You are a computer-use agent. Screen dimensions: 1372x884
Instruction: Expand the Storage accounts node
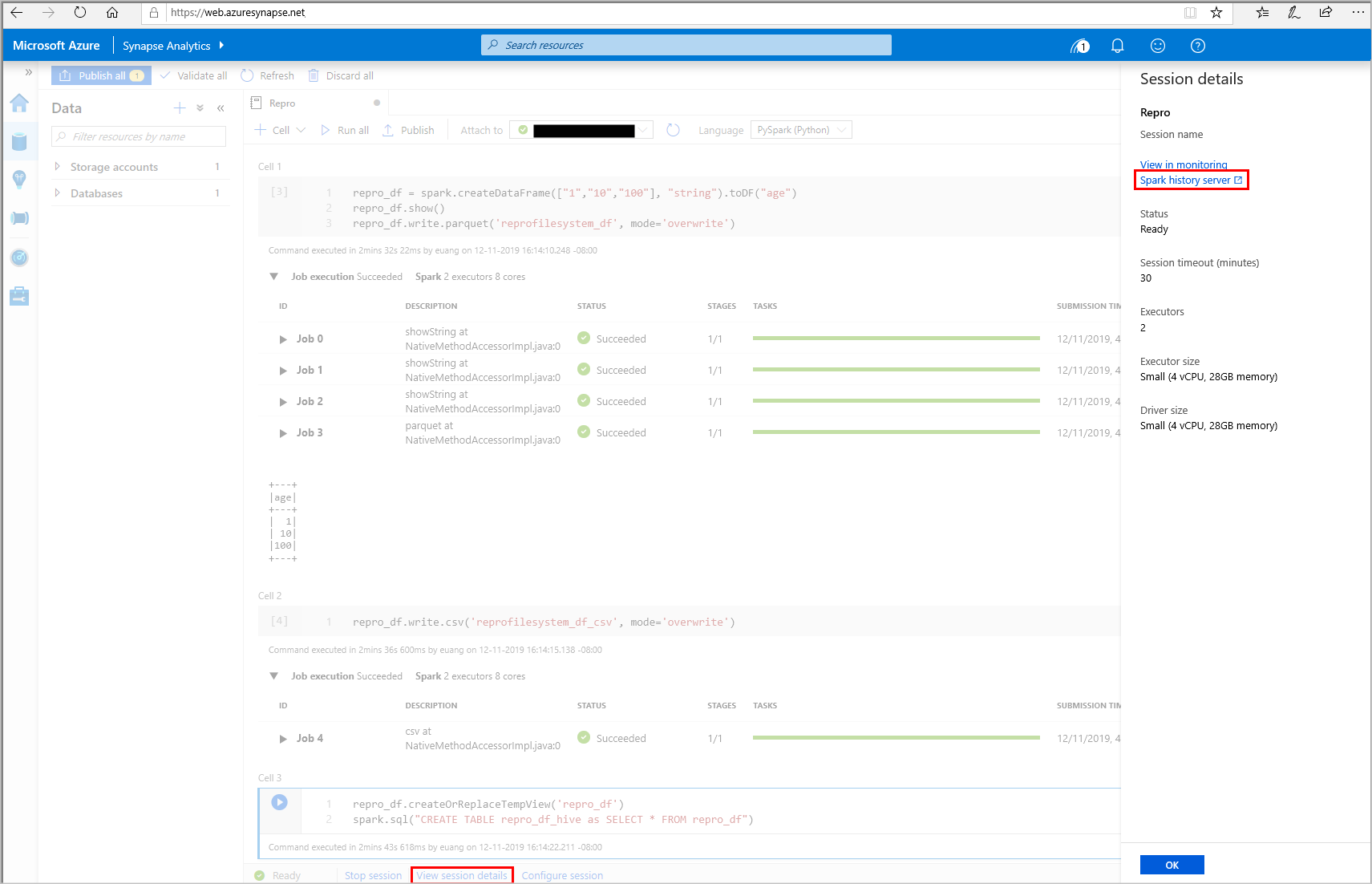[x=57, y=167]
